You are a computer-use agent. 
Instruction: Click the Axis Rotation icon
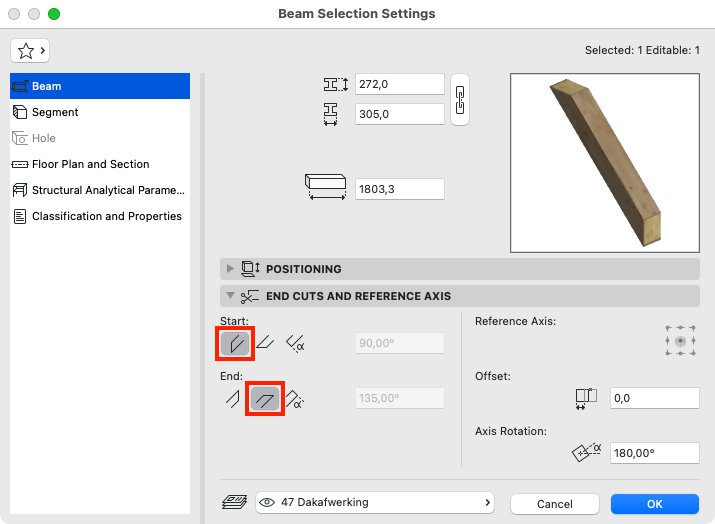pos(587,452)
